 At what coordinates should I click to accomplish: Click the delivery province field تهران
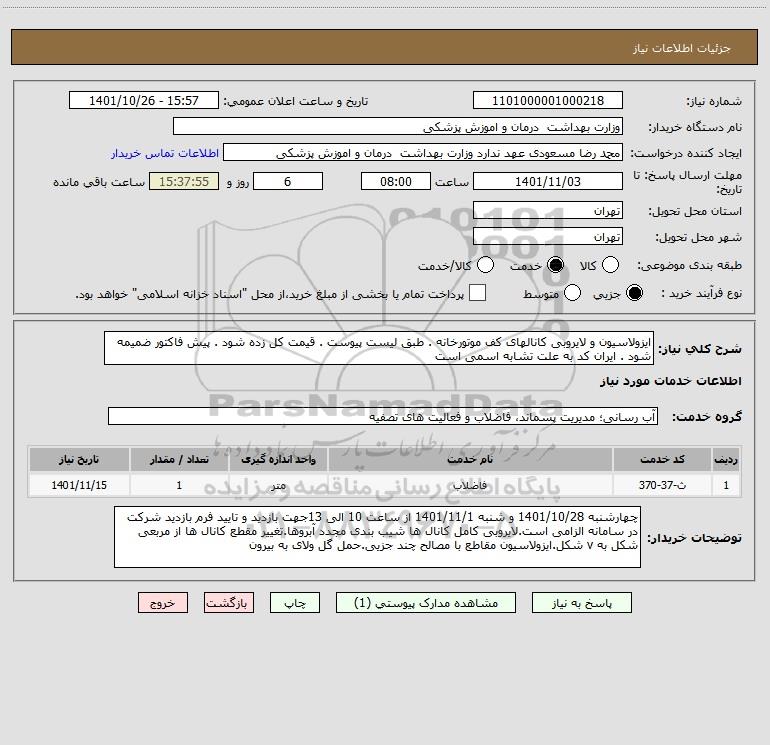(548, 211)
